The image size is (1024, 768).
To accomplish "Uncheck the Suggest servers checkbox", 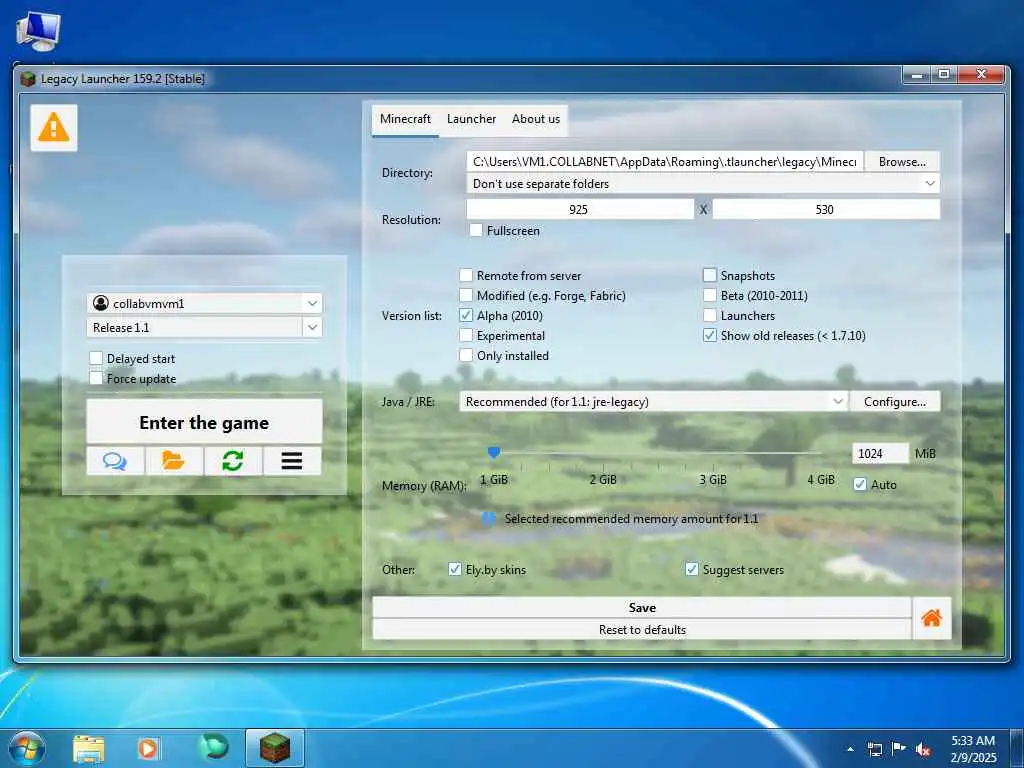I will [692, 569].
